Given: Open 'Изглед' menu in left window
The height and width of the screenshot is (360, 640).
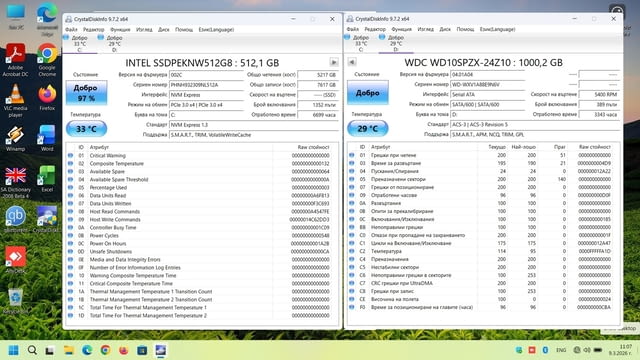Looking at the screenshot, I should pos(144,29).
